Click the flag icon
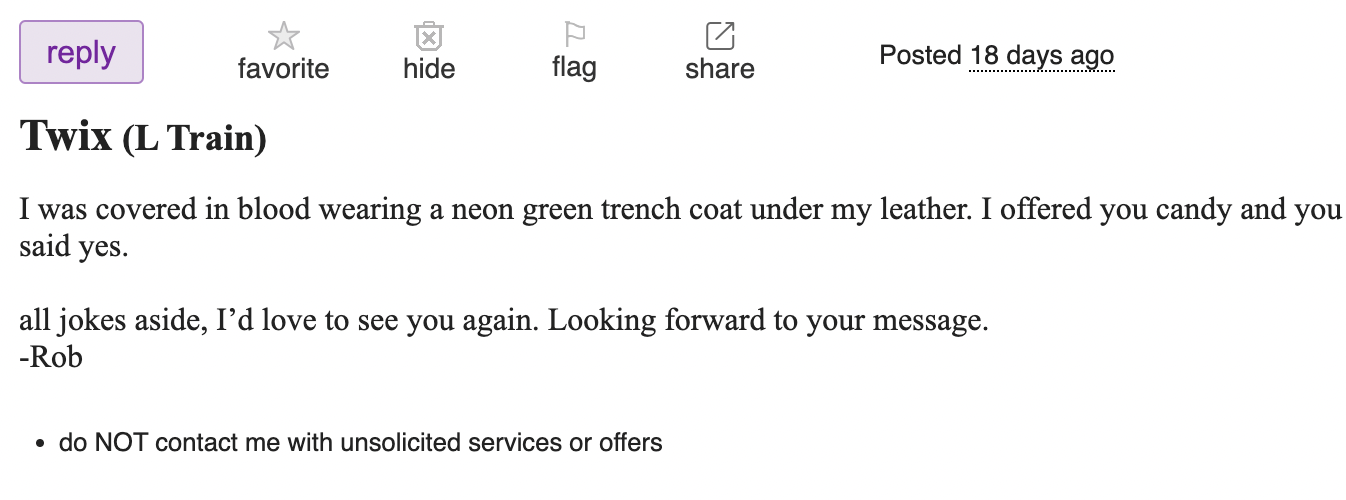The width and height of the screenshot is (1346, 500). pyautogui.click(x=574, y=35)
